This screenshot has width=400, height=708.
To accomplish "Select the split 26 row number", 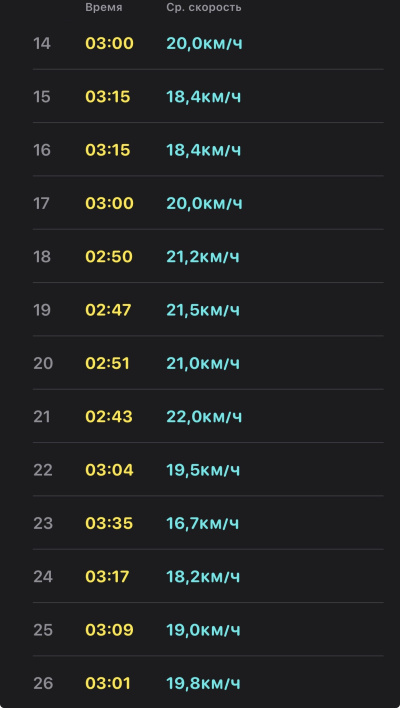I will point(43,683).
